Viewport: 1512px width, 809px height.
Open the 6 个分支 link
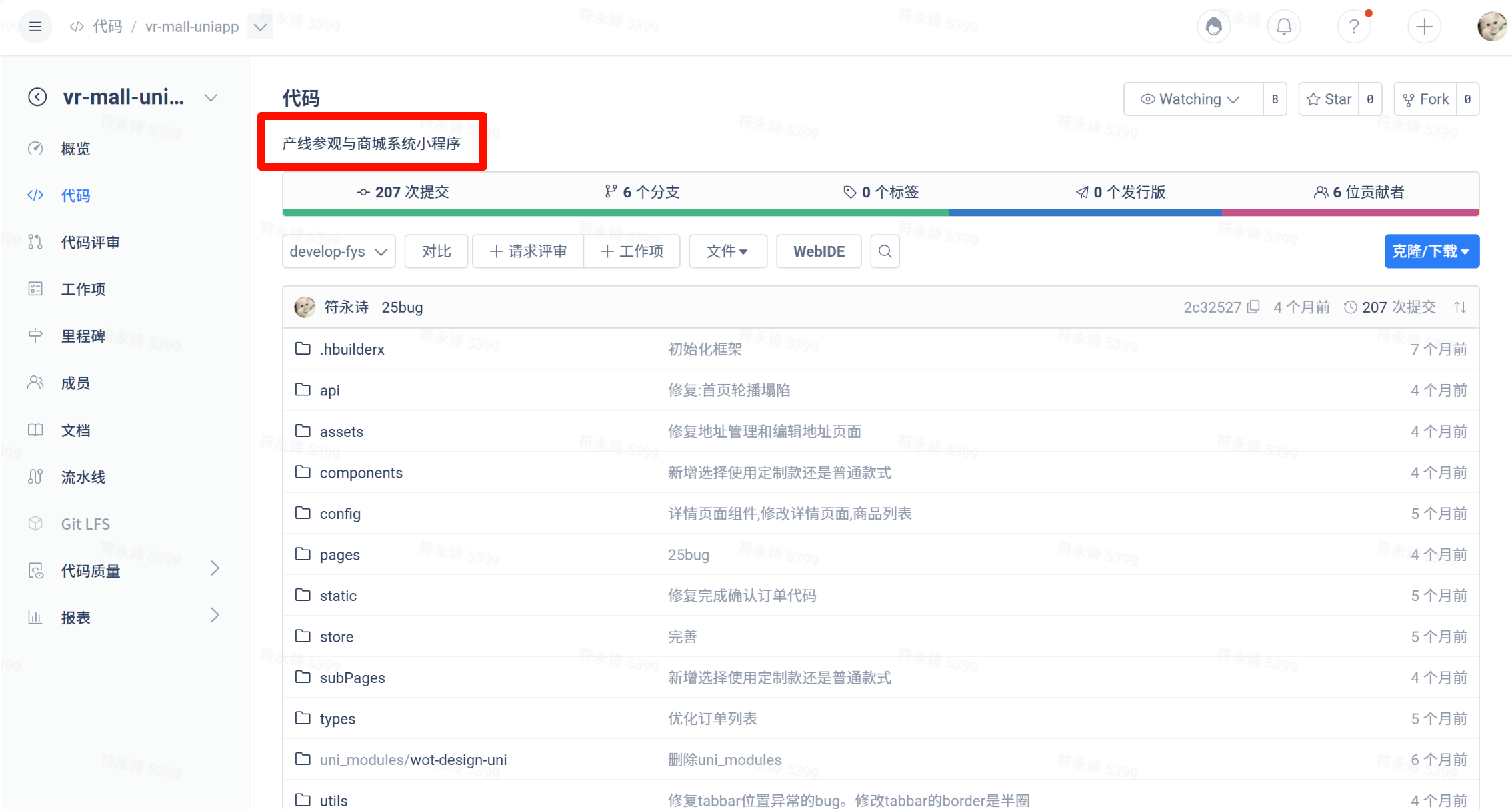[643, 192]
